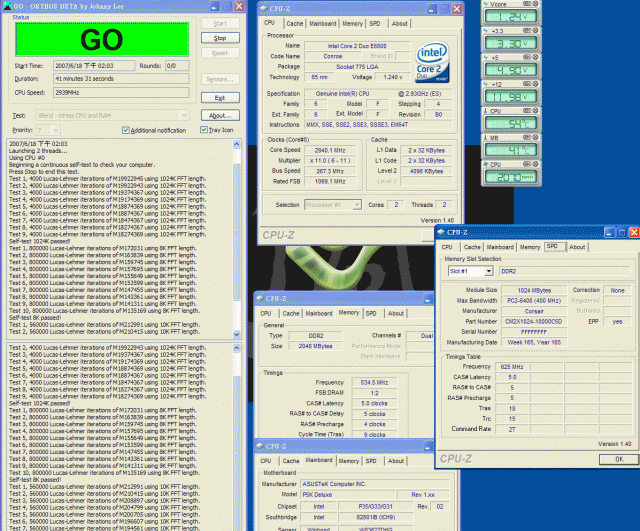
Task: Click the title icon of the CPU-Z Mainboard window
Action: (260, 446)
